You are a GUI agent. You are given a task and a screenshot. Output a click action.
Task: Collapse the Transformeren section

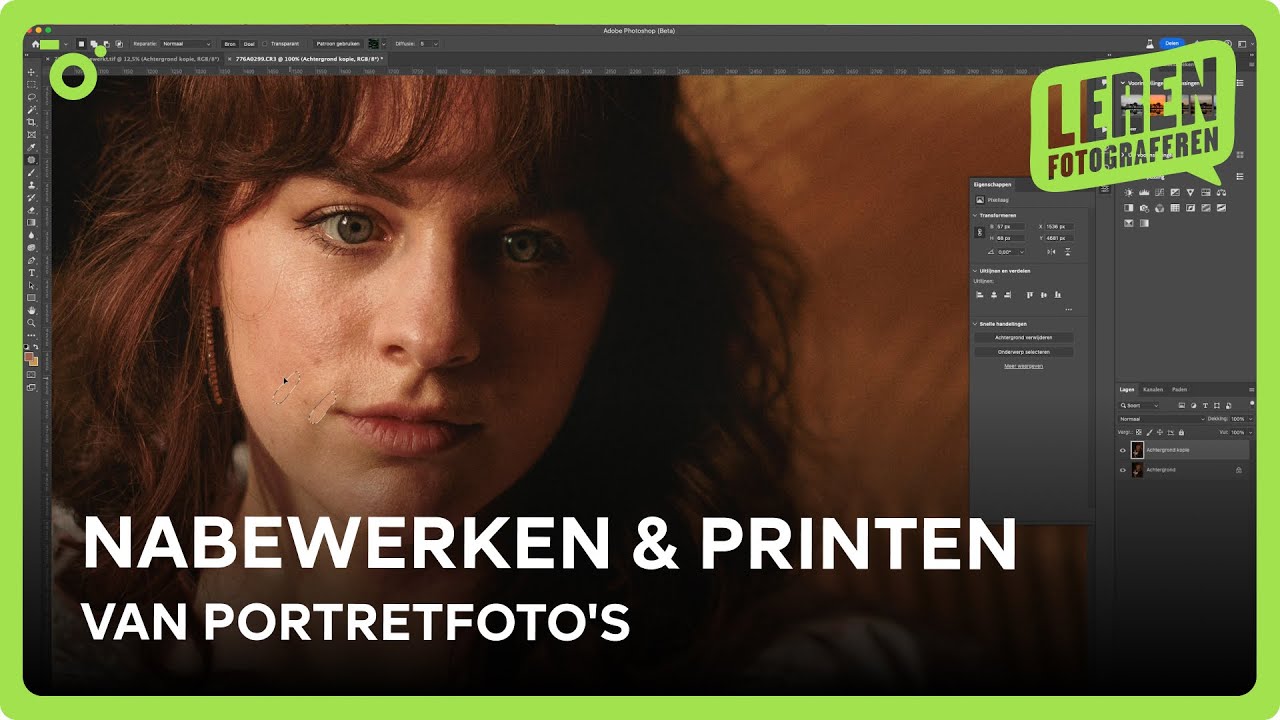(x=975, y=215)
